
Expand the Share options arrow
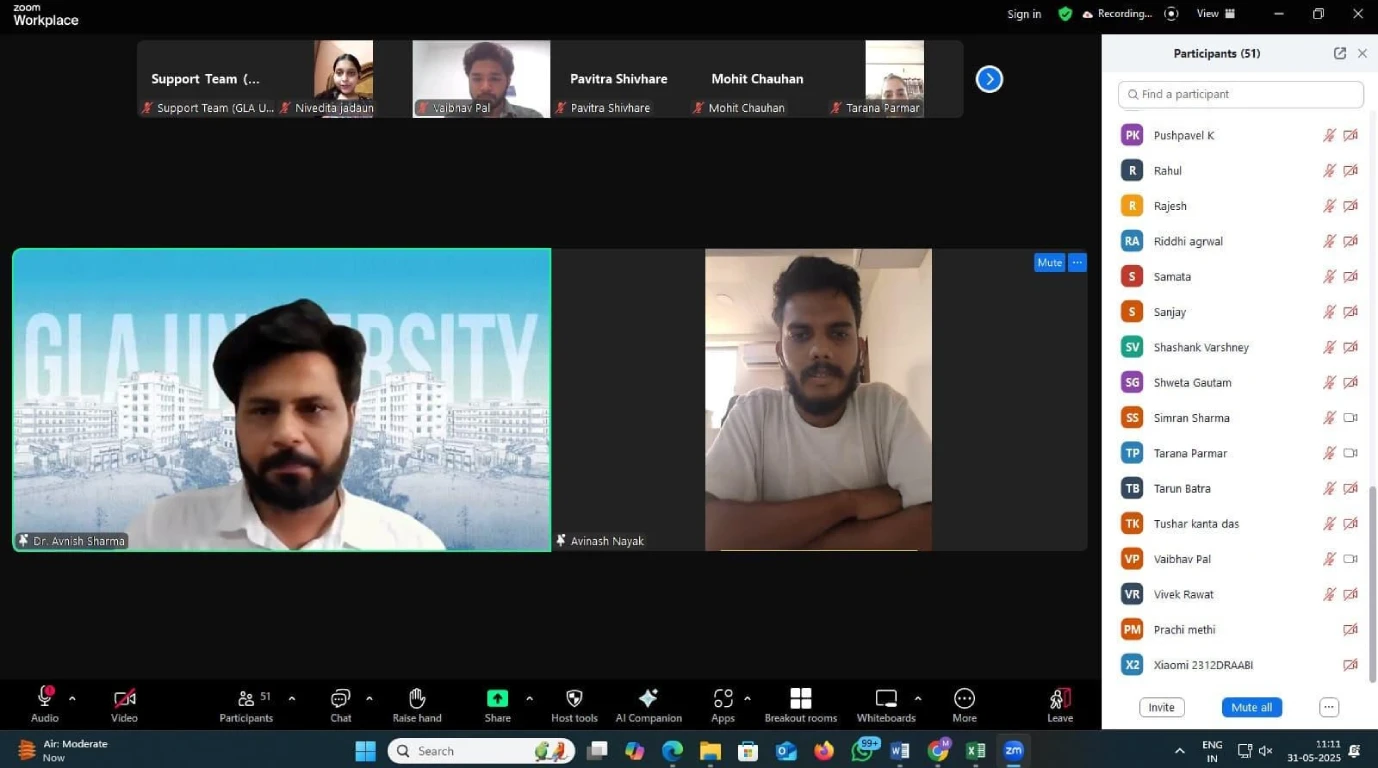(x=529, y=698)
